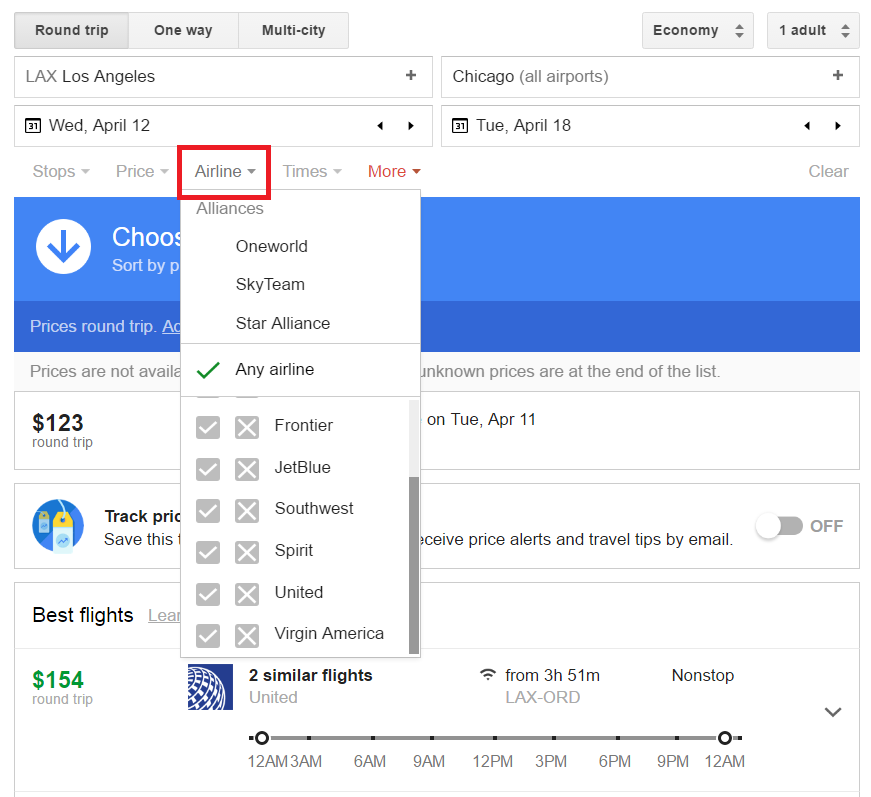The width and height of the screenshot is (871, 797).
Task: Select the Multi-city tab
Action: tap(293, 31)
